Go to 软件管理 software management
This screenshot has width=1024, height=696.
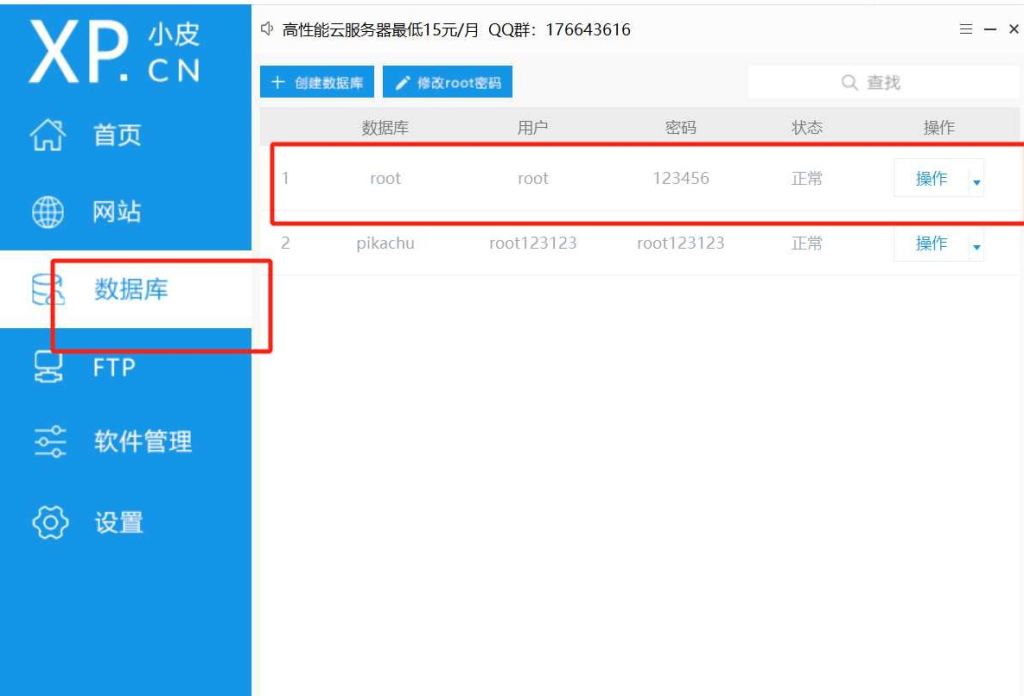[x=143, y=441]
